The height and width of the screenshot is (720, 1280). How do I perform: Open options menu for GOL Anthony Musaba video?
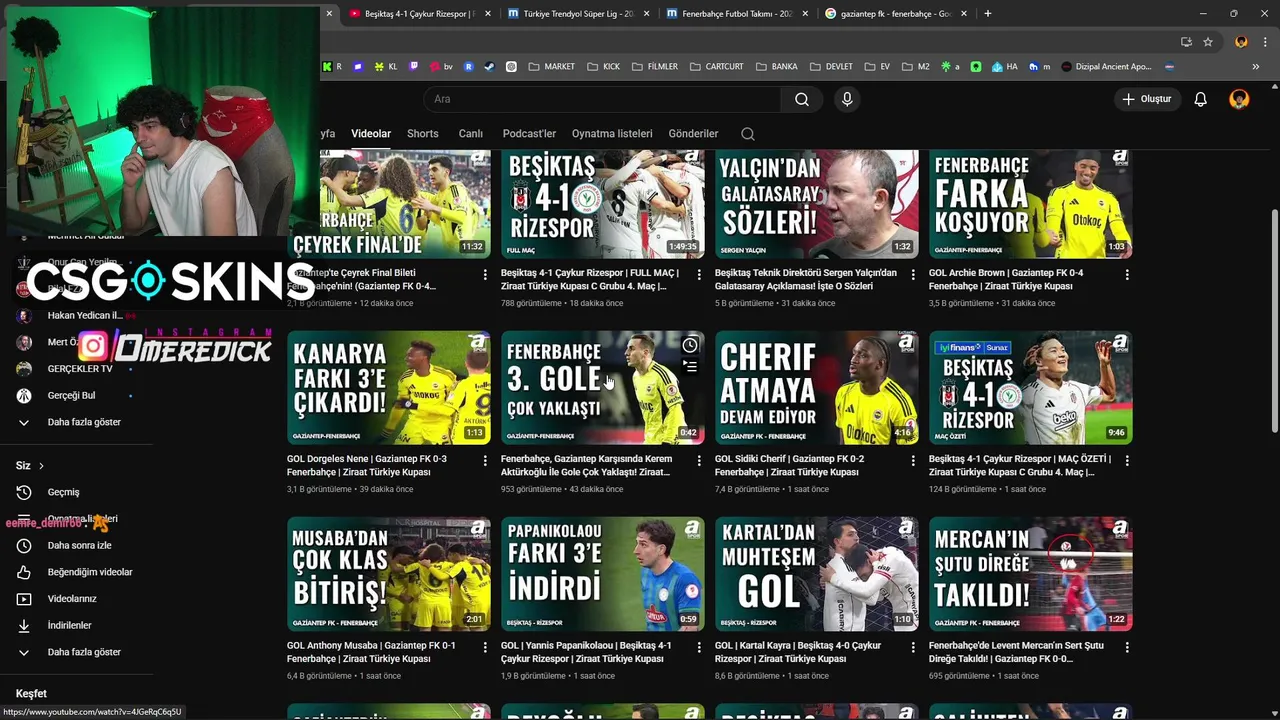485,647
